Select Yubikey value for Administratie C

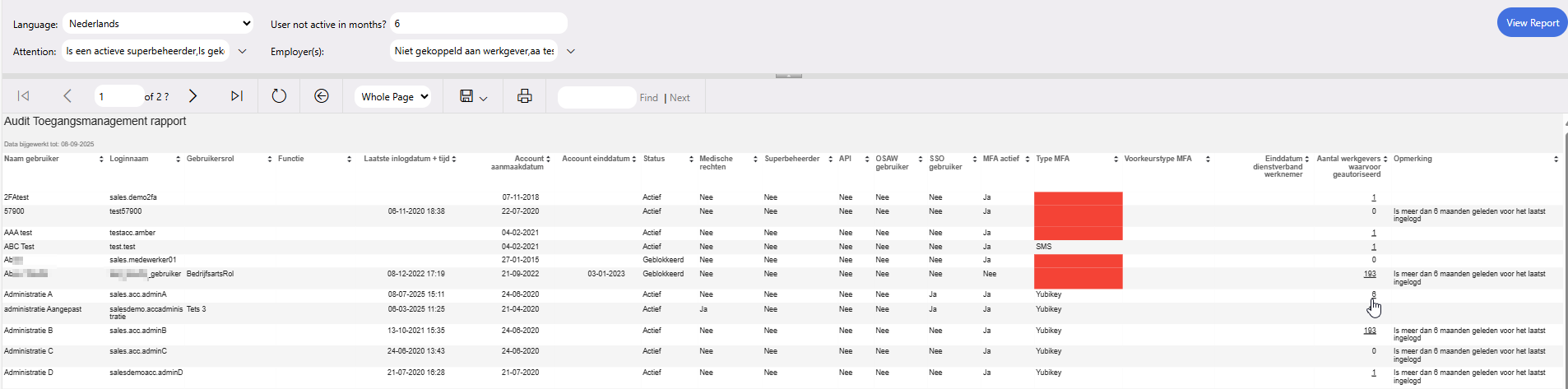click(x=1049, y=351)
